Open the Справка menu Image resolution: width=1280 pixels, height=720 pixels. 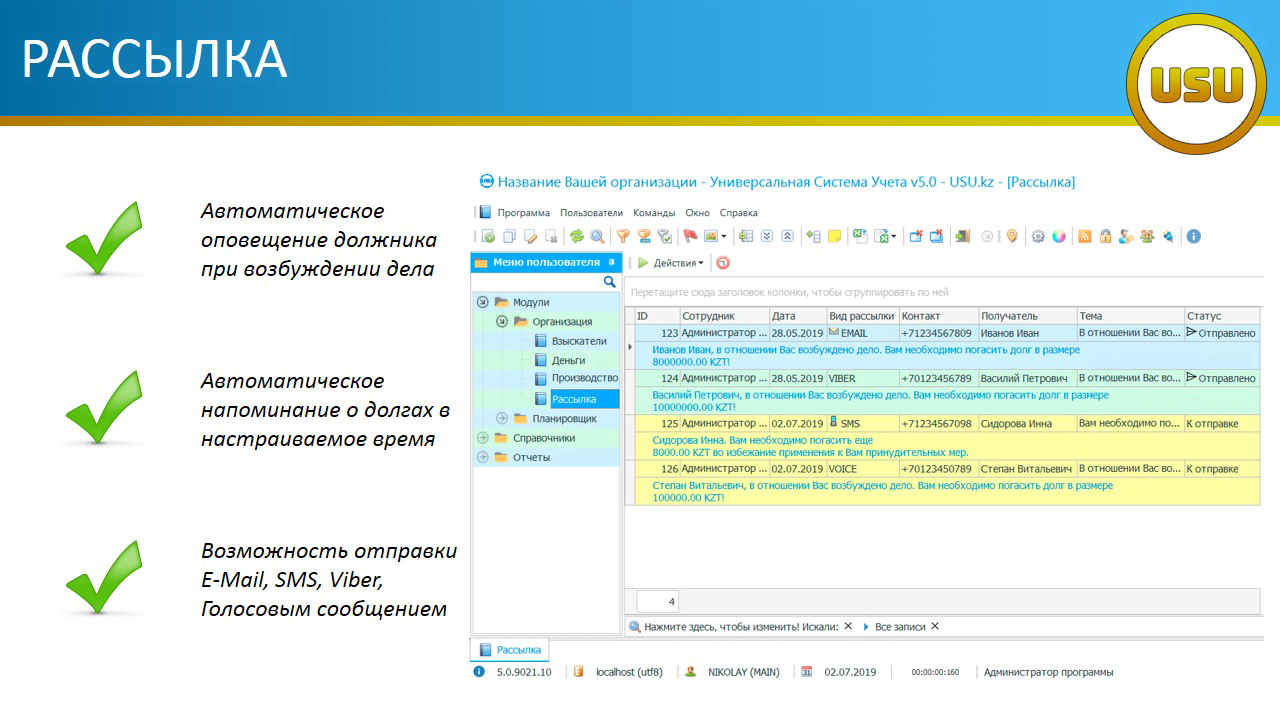[x=738, y=213]
